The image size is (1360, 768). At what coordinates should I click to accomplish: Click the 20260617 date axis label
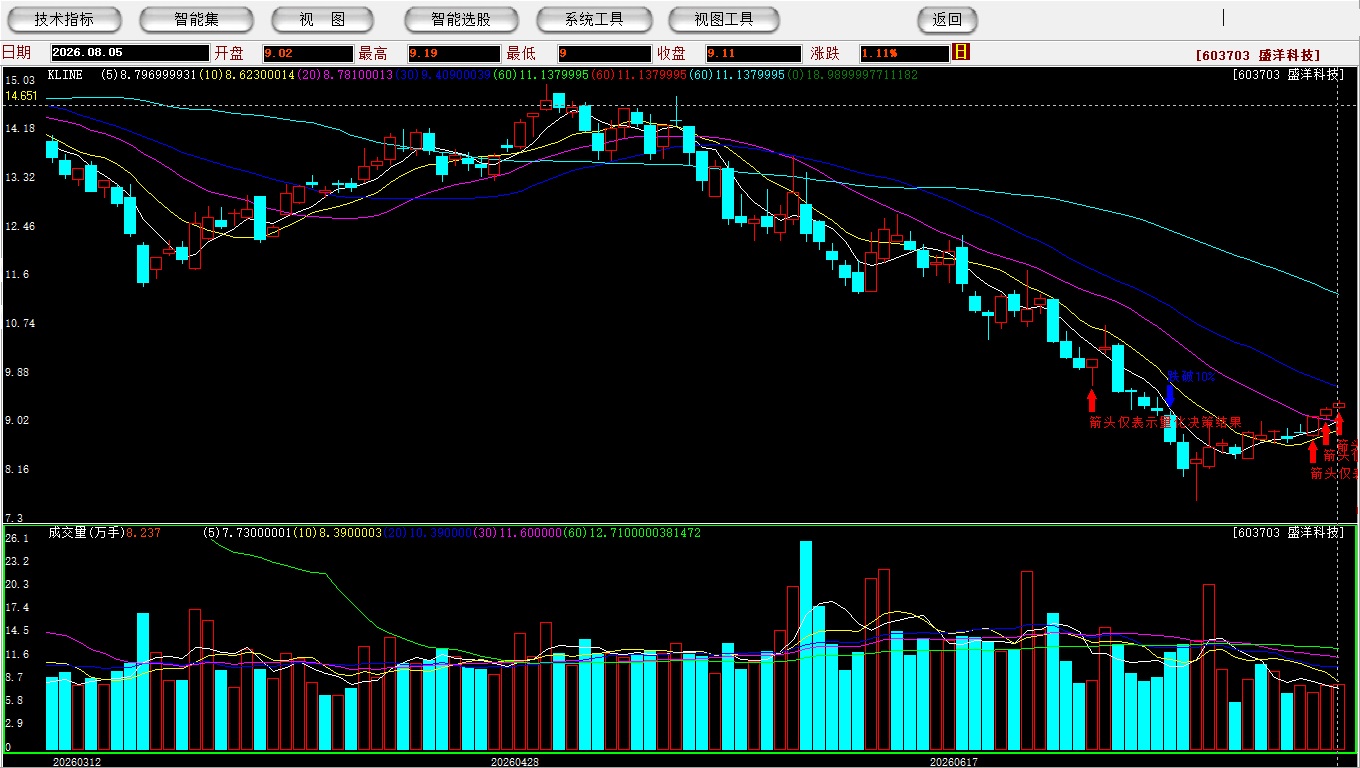click(953, 761)
